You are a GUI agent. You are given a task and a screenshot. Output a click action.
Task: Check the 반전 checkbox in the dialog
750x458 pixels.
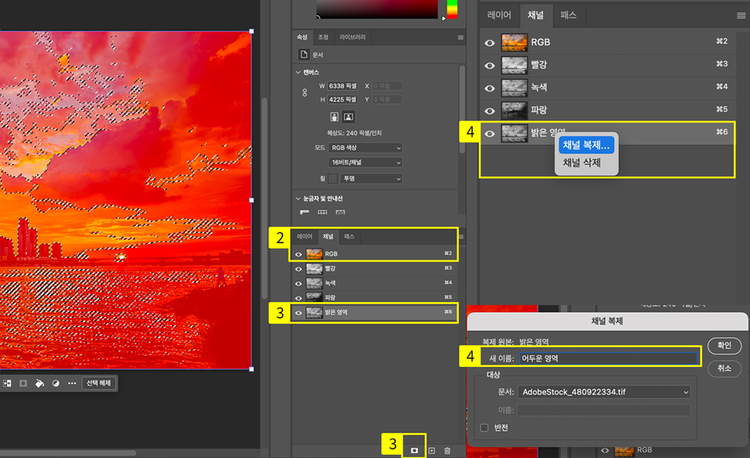click(484, 427)
